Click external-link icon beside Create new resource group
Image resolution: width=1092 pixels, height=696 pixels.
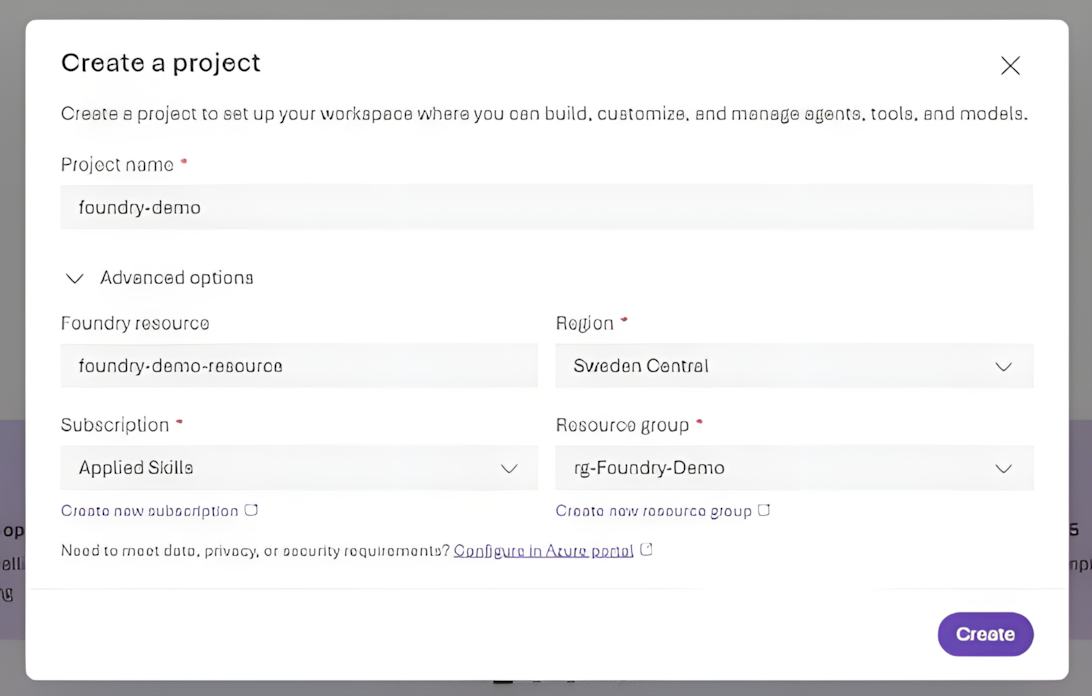[x=764, y=510]
